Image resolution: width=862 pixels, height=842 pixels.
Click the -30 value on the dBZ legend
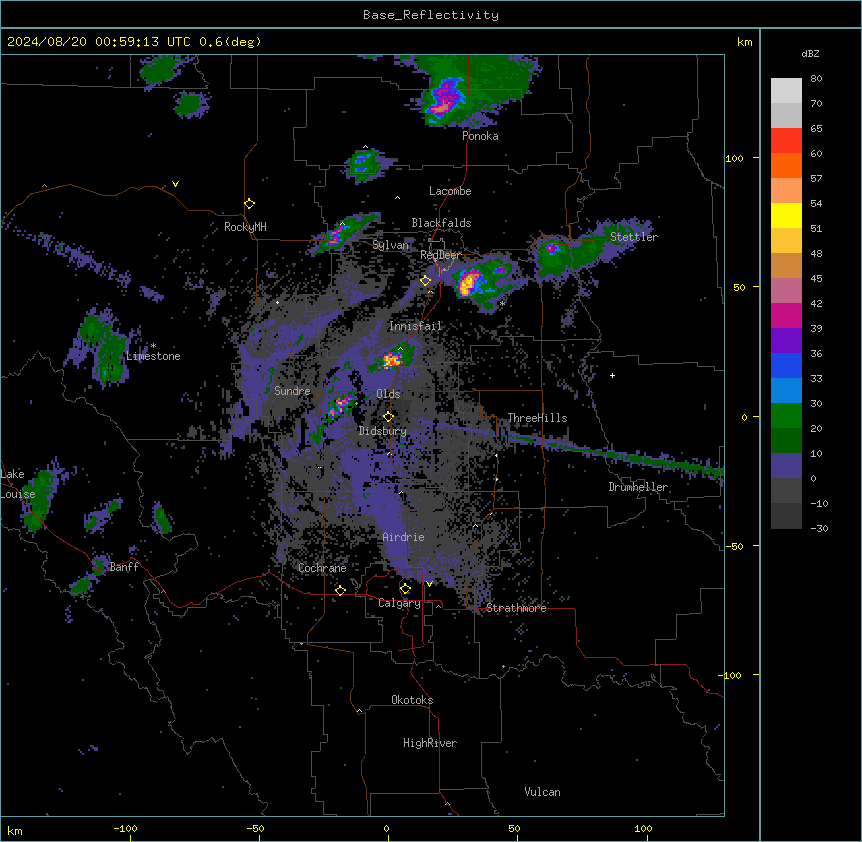click(819, 528)
